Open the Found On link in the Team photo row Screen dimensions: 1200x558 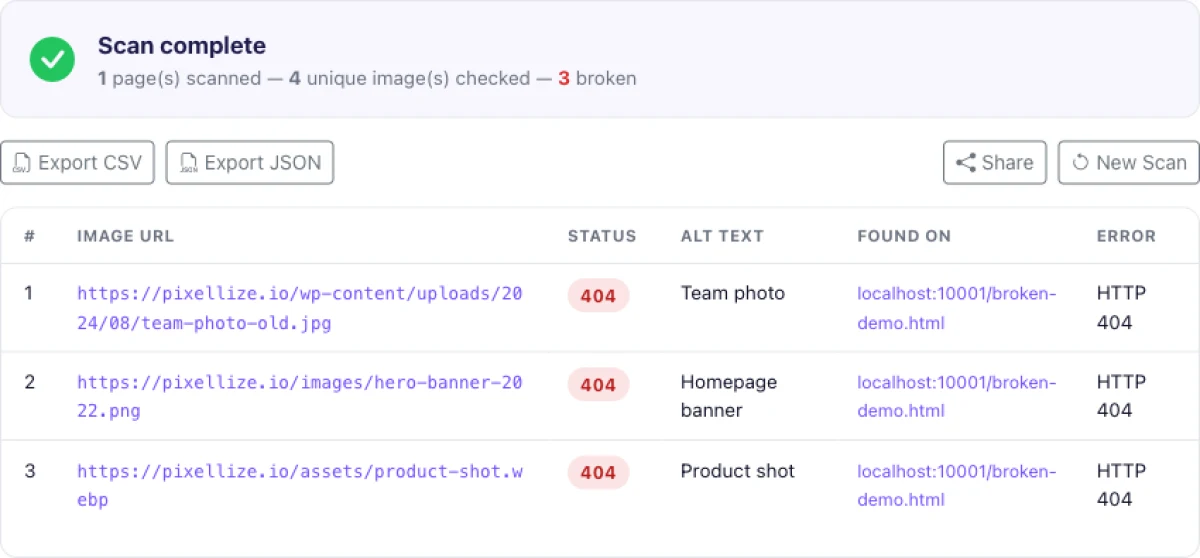(956, 308)
